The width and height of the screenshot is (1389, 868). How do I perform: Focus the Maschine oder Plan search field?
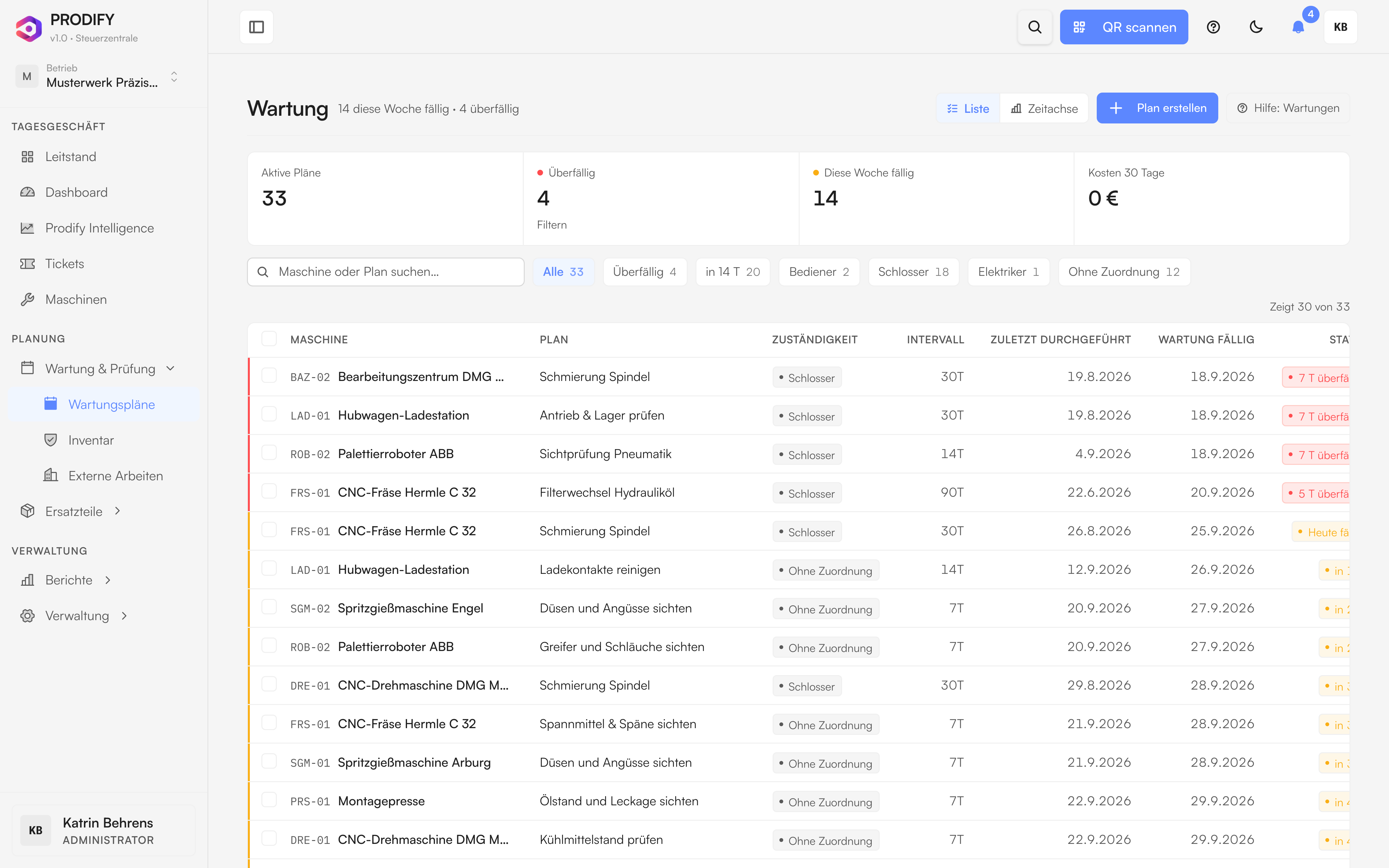(386, 272)
